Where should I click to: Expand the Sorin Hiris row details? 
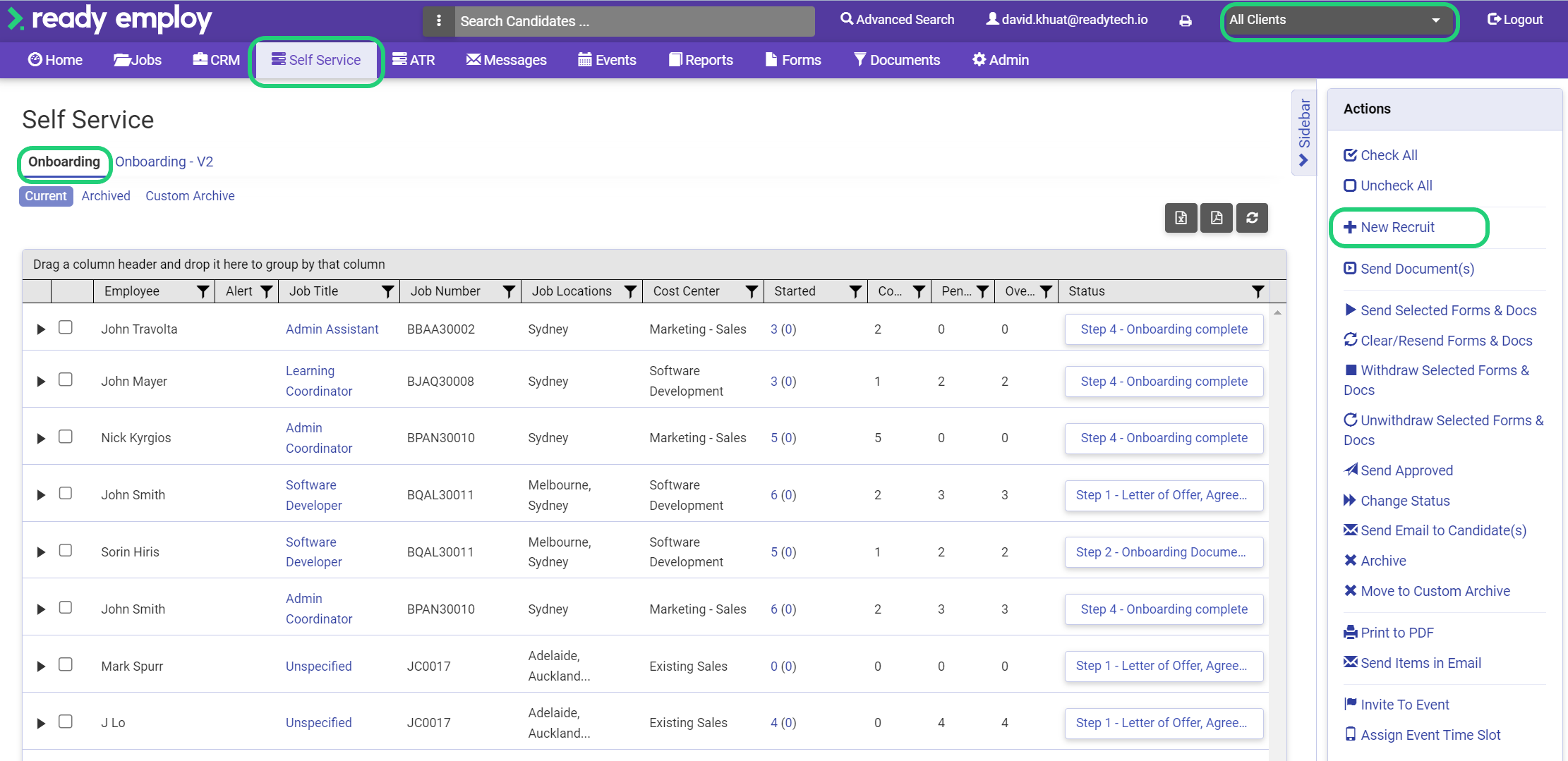click(41, 552)
